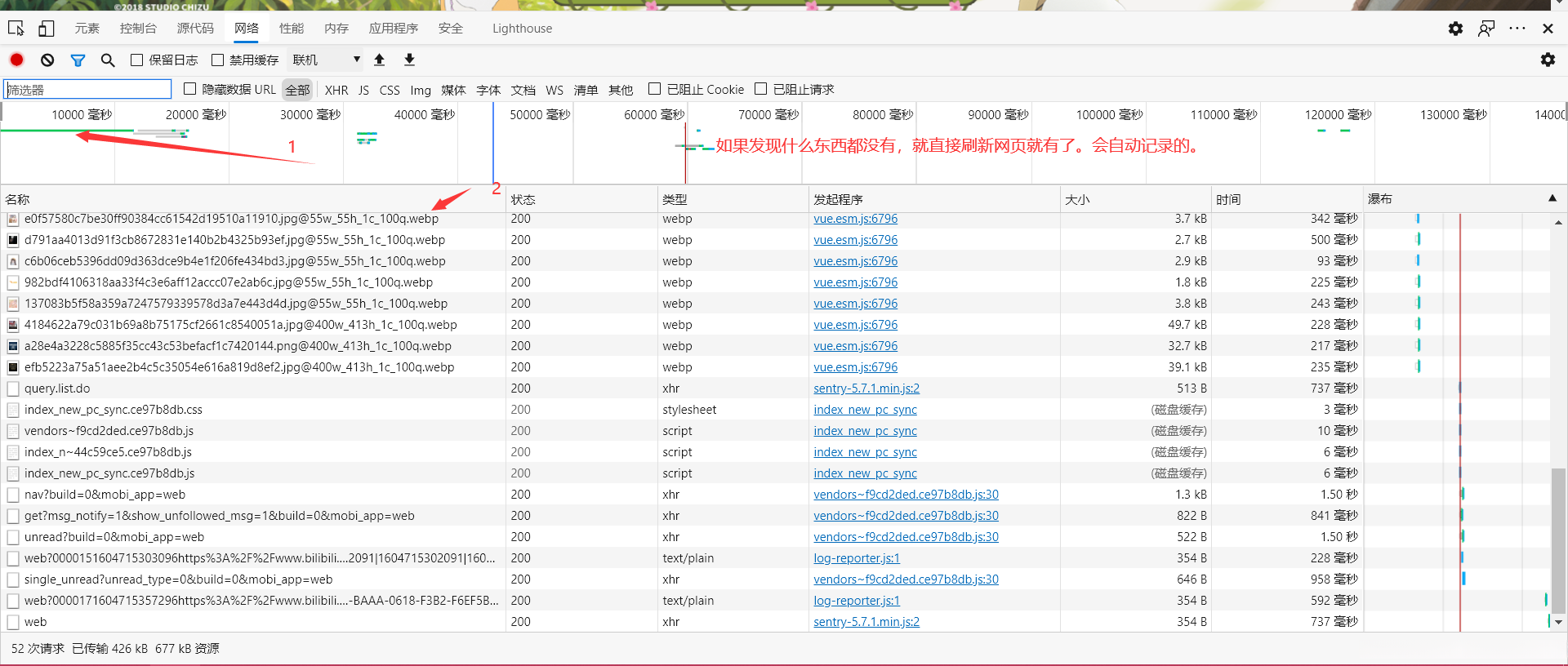Viewport: 1568px width, 666px height.
Task: Filter requests by XHR
Action: click(x=336, y=90)
